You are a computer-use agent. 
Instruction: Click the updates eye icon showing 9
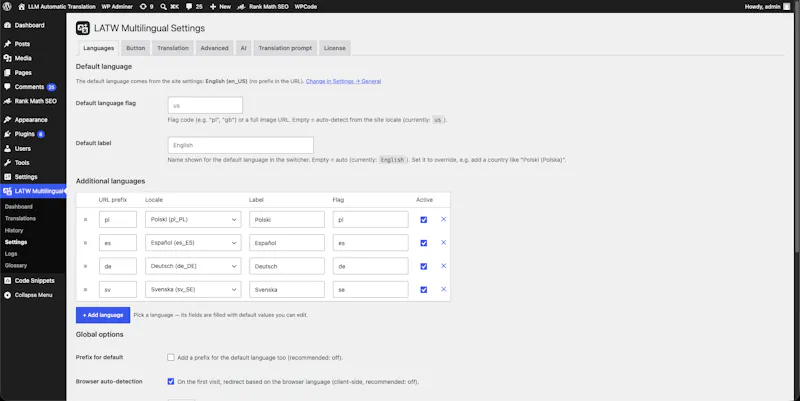click(x=143, y=7)
